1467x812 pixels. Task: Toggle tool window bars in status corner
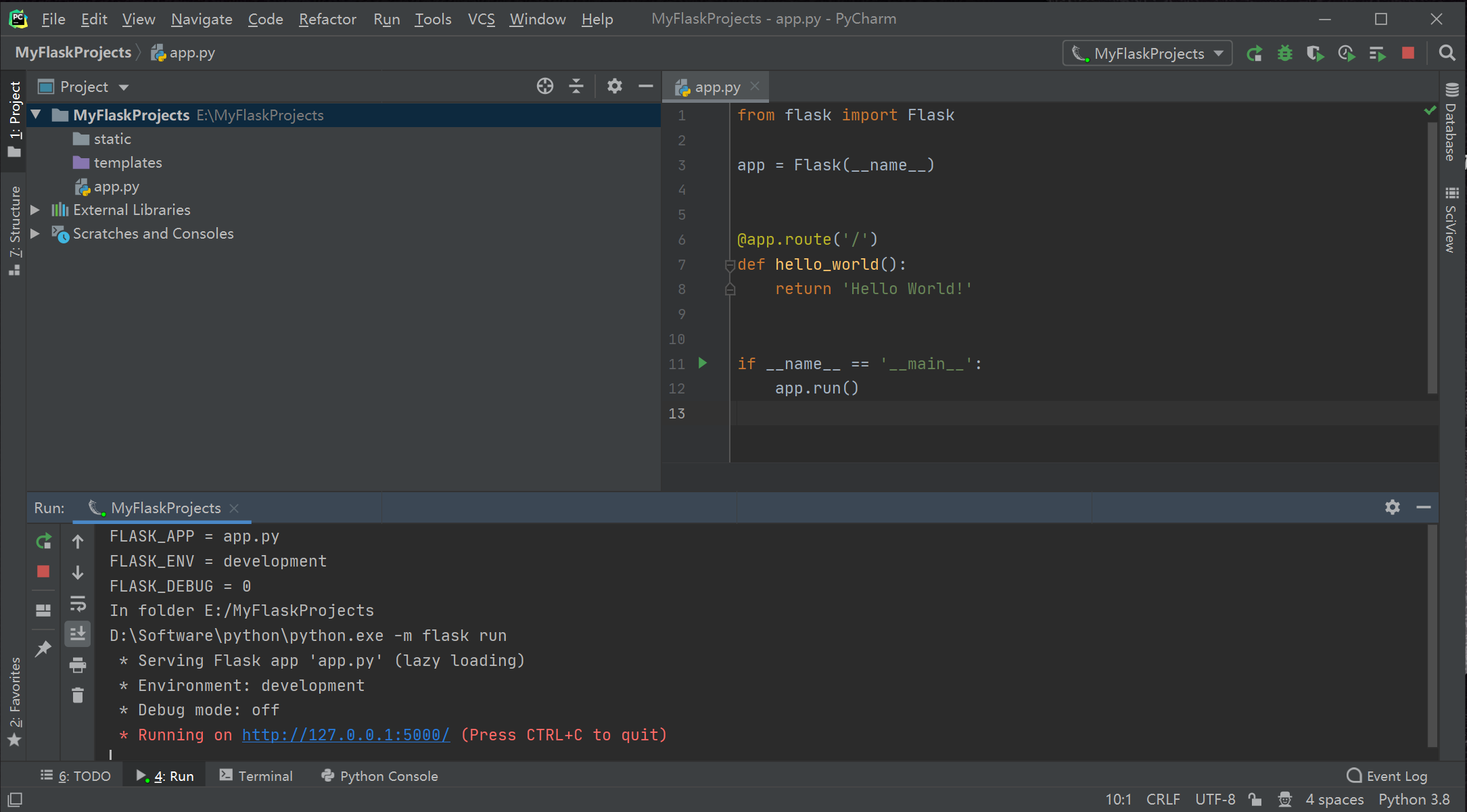14,800
